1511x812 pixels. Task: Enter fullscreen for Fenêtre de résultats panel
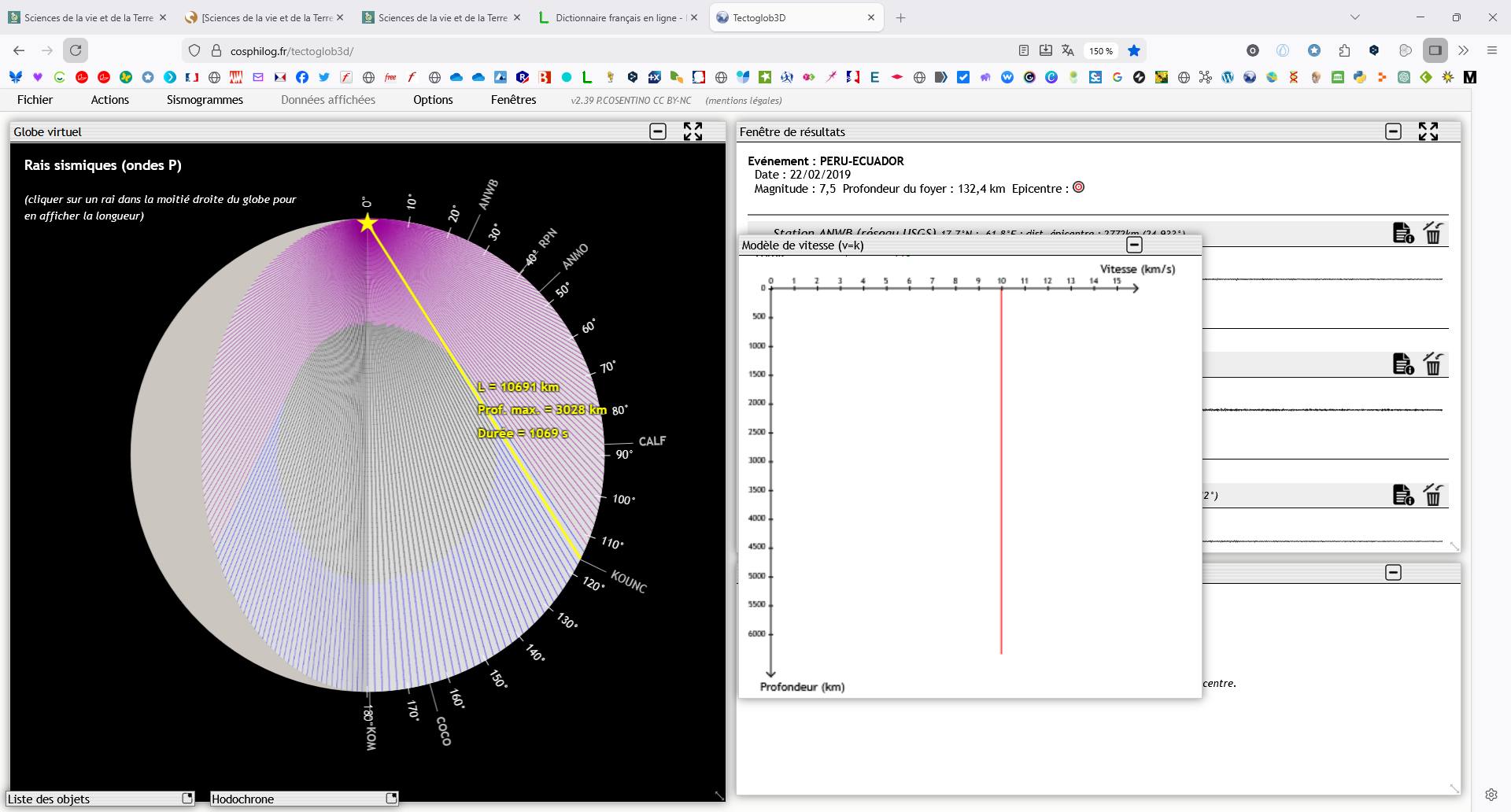click(x=1428, y=131)
